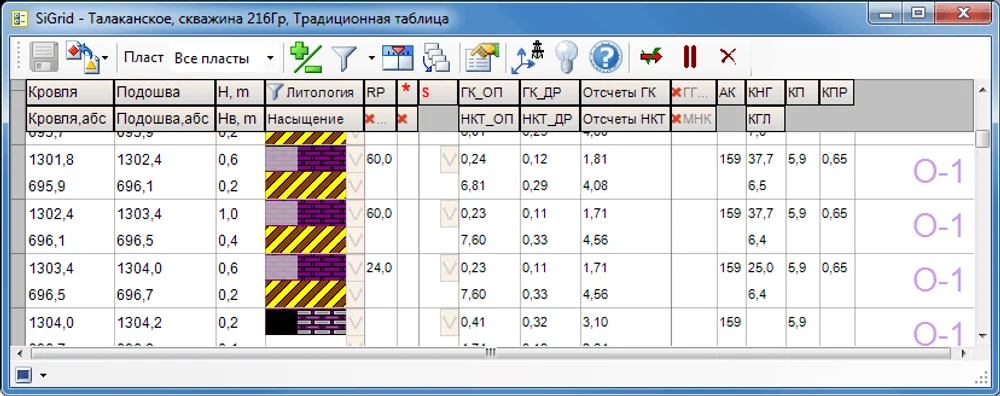Click the НКТ_ОП column header

click(489, 119)
